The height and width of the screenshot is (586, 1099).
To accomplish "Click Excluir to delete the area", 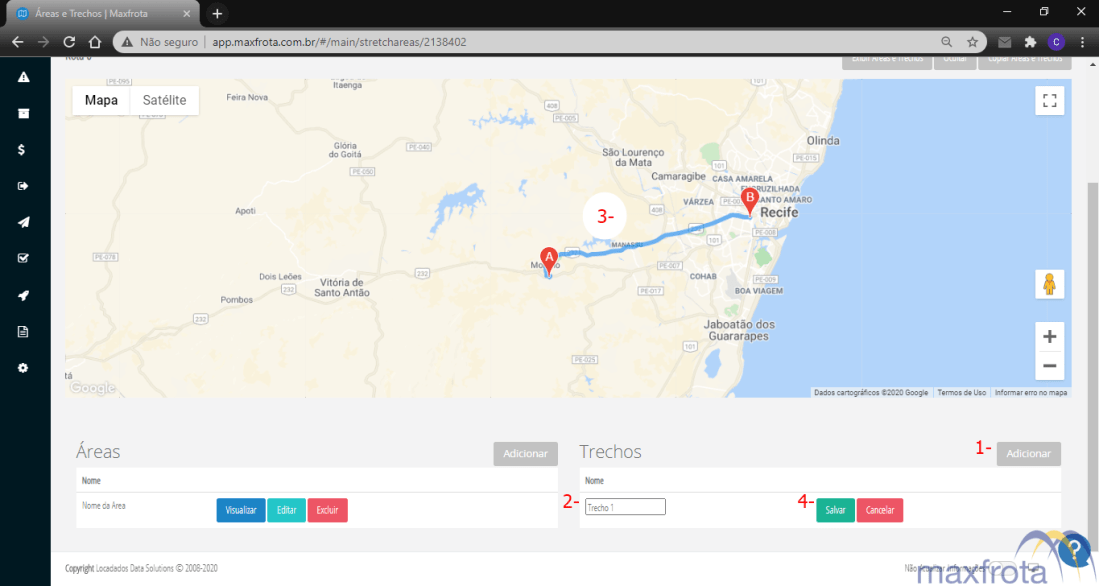I will pyautogui.click(x=327, y=510).
